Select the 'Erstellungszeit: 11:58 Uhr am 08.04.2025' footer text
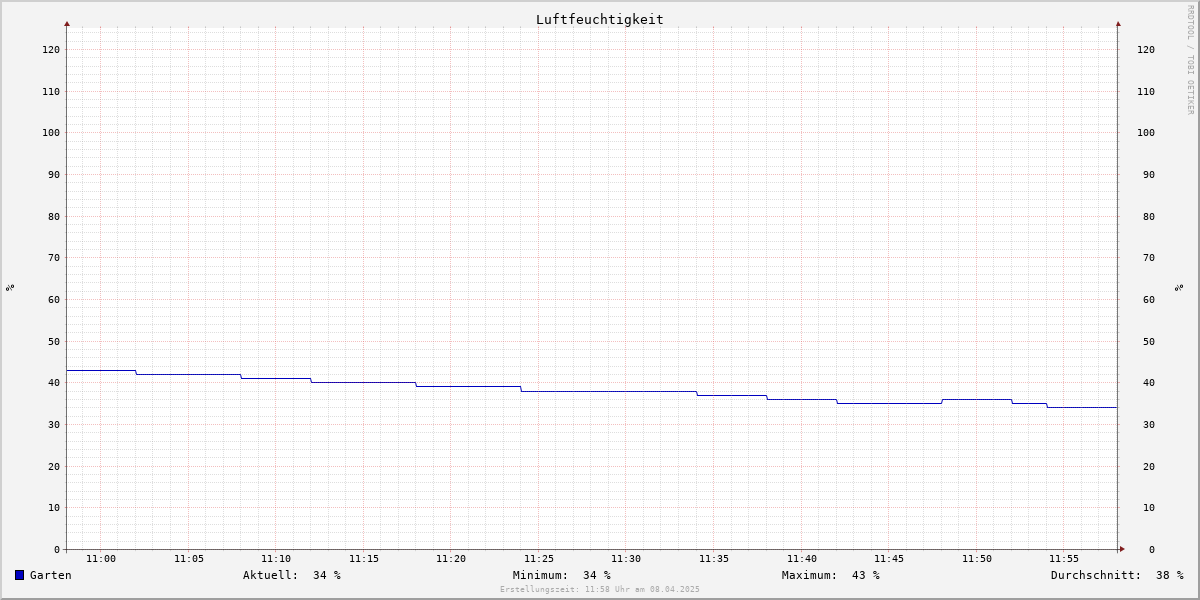The image size is (1200, 600). 600,589
